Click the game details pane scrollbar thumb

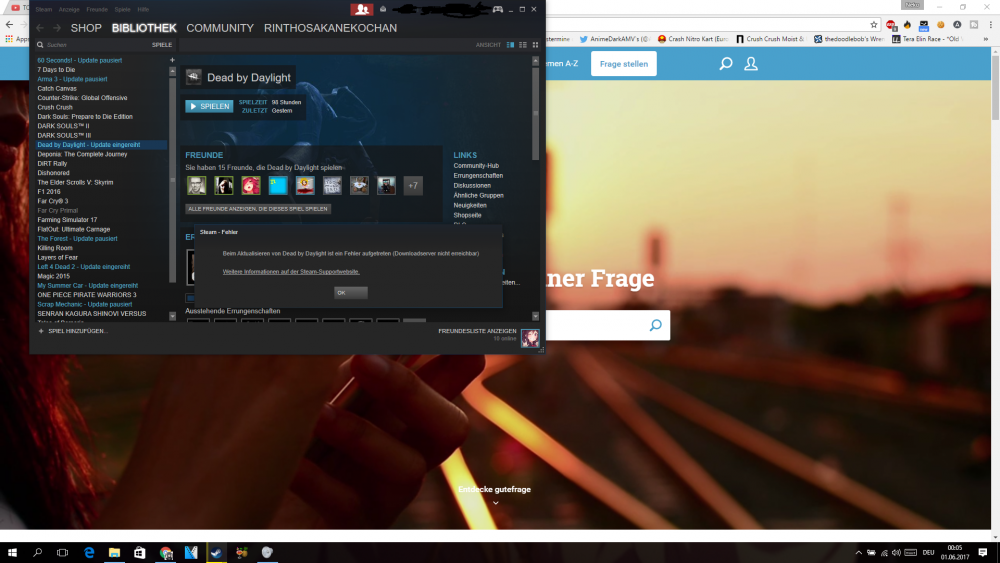536,113
